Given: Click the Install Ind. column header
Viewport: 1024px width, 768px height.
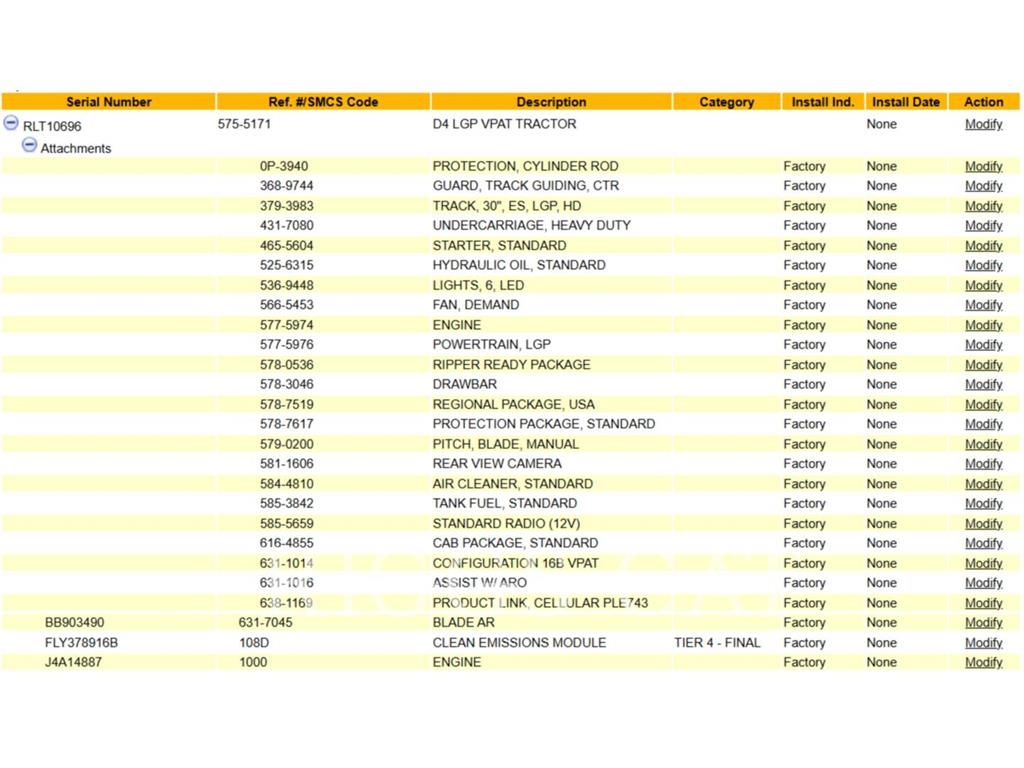Looking at the screenshot, I should (823, 102).
